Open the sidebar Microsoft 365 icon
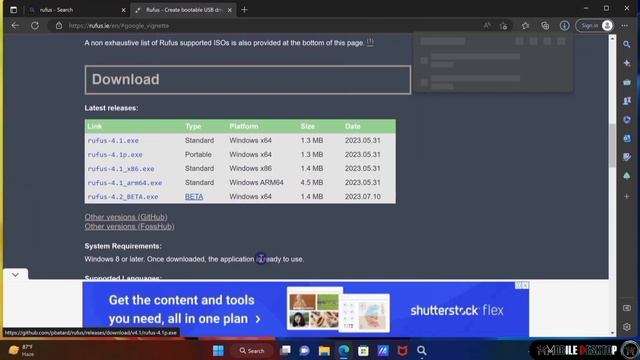Screen dimensions: 640x360 pos(627,120)
